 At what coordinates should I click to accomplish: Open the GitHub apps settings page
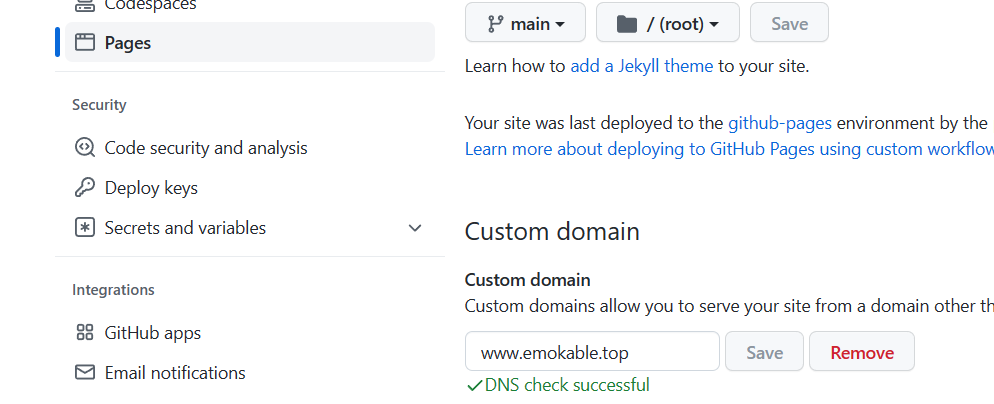(153, 333)
